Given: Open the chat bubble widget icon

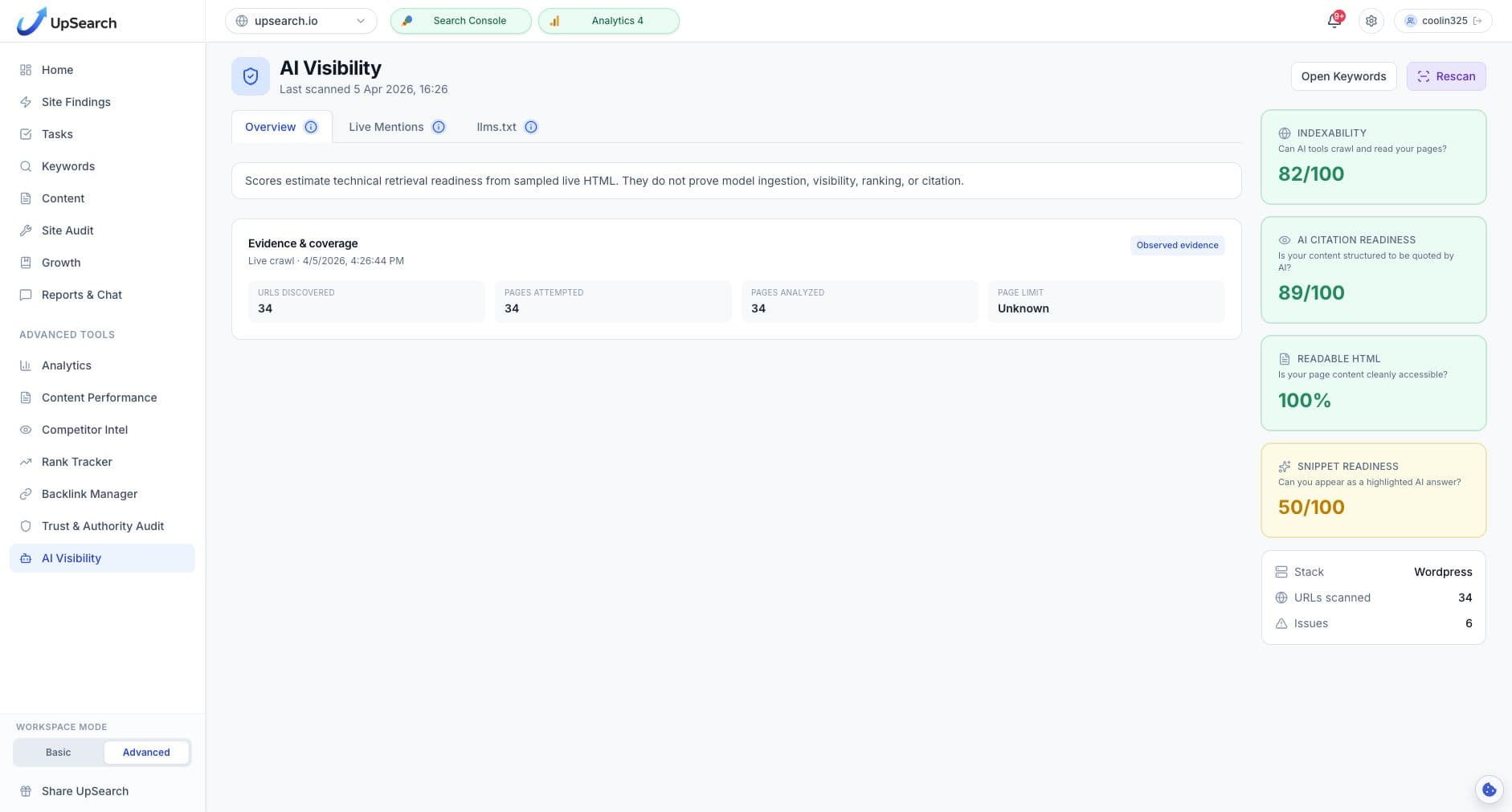Looking at the screenshot, I should click(1490, 790).
